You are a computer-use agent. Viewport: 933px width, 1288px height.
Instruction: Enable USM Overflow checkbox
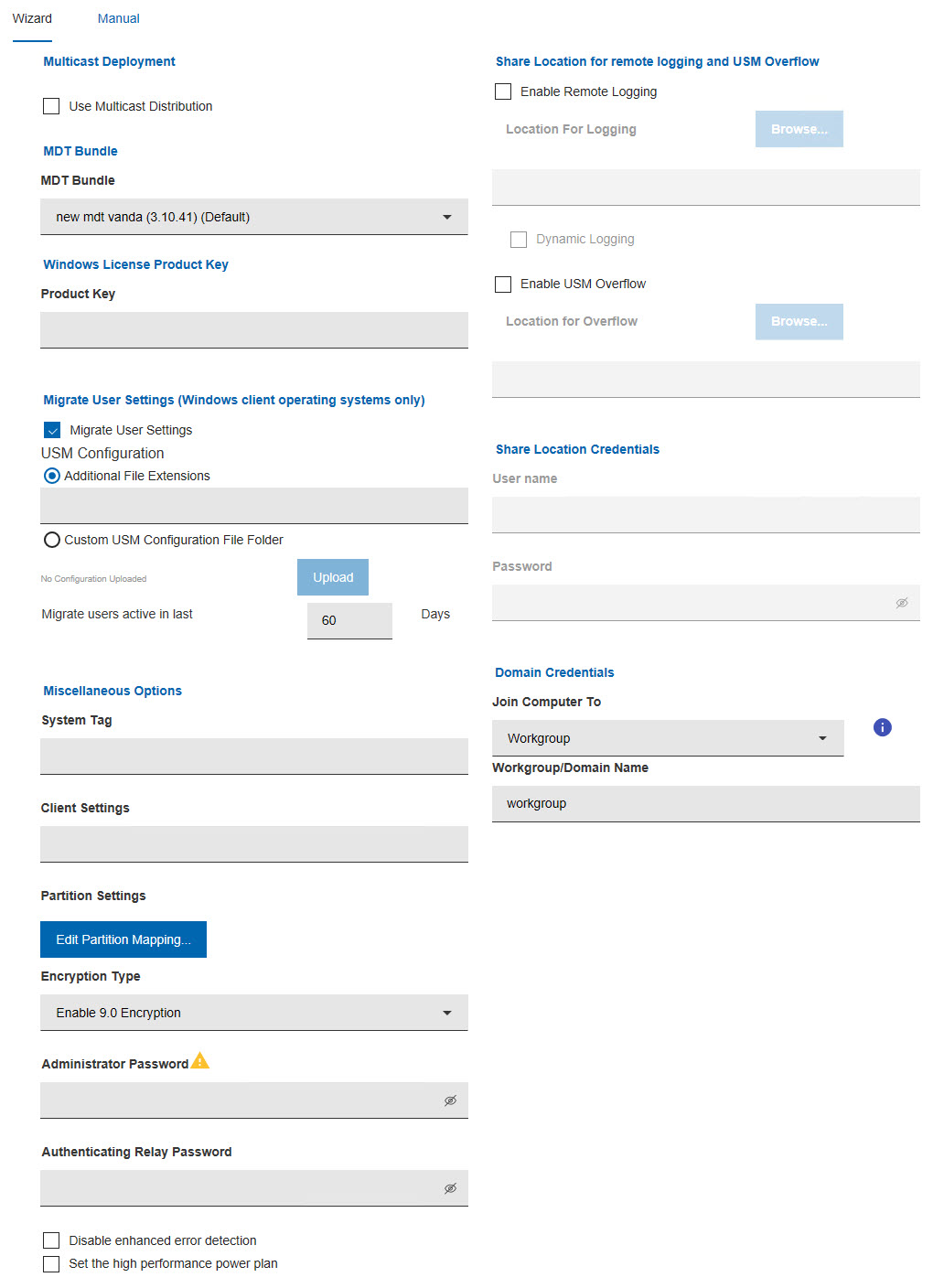[x=503, y=284]
